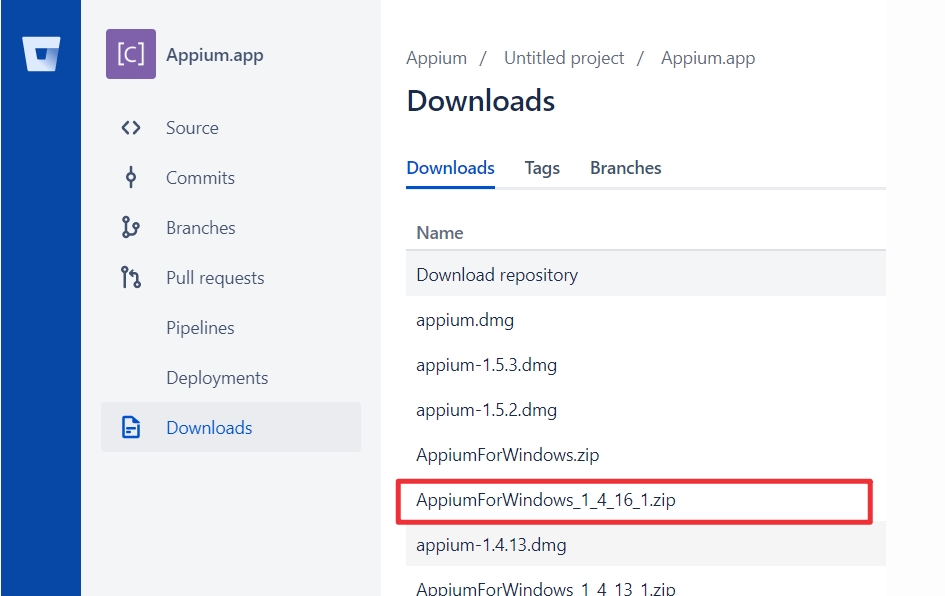Open Deployments in the sidebar
Viewport: 945px width, 596px height.
217,378
